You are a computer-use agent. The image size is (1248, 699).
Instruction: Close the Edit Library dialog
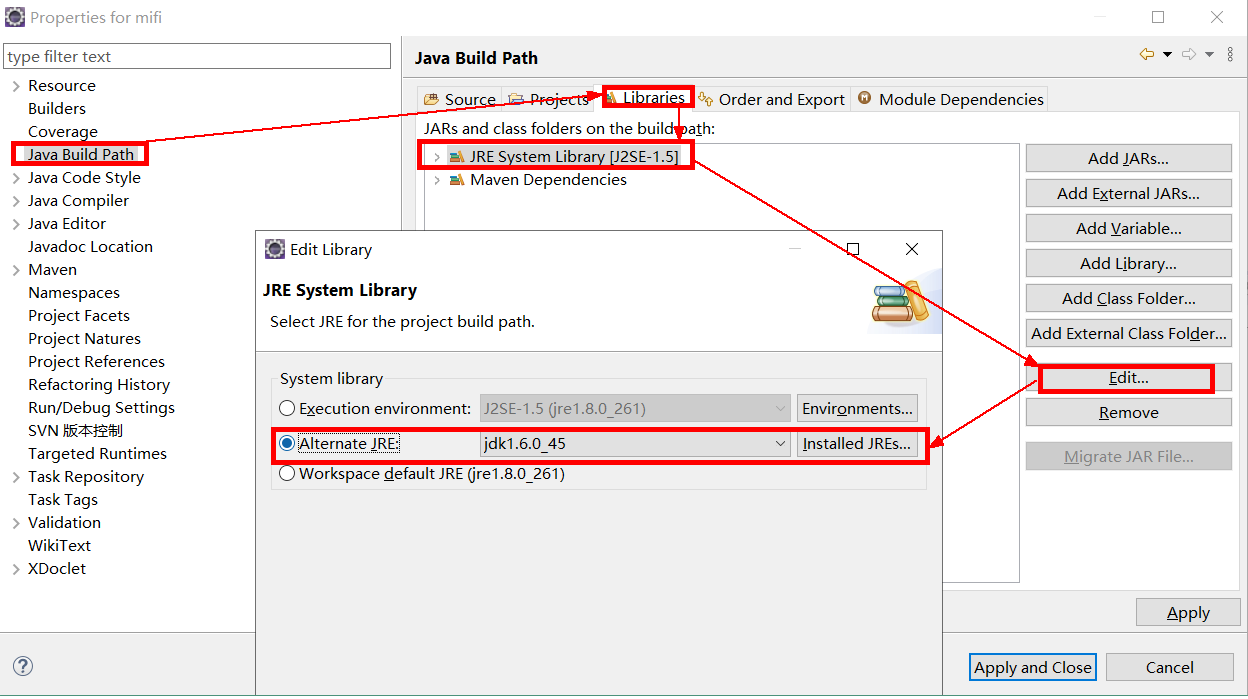tap(911, 249)
